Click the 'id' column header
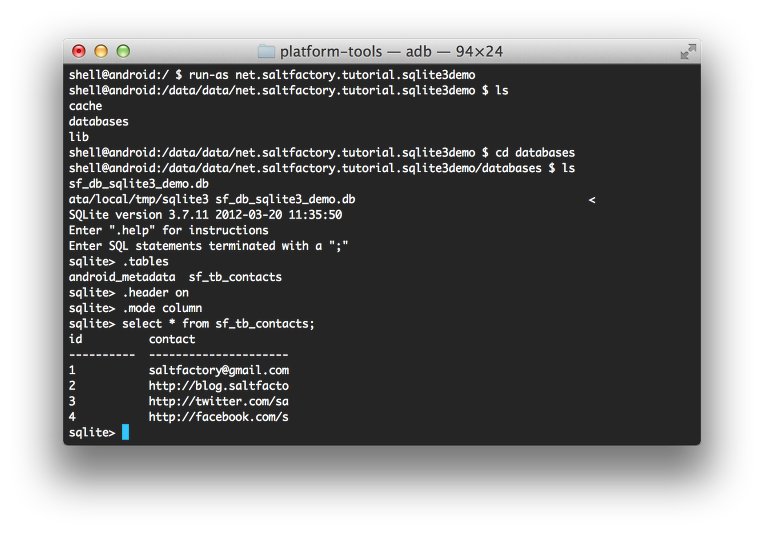Screen dimensions: 764x533 tap(76, 339)
